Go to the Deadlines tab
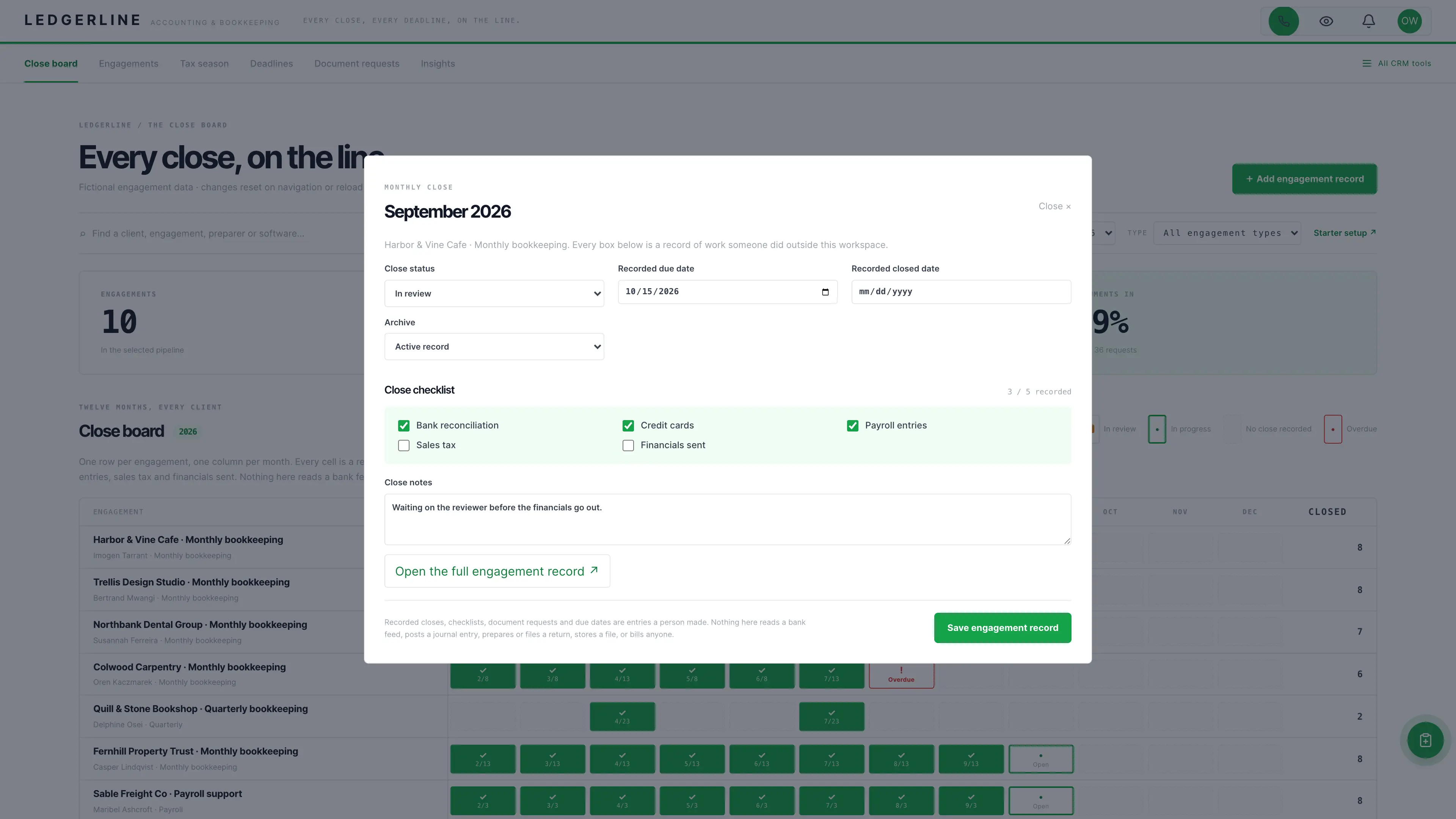This screenshot has width=1456, height=819. [x=271, y=63]
